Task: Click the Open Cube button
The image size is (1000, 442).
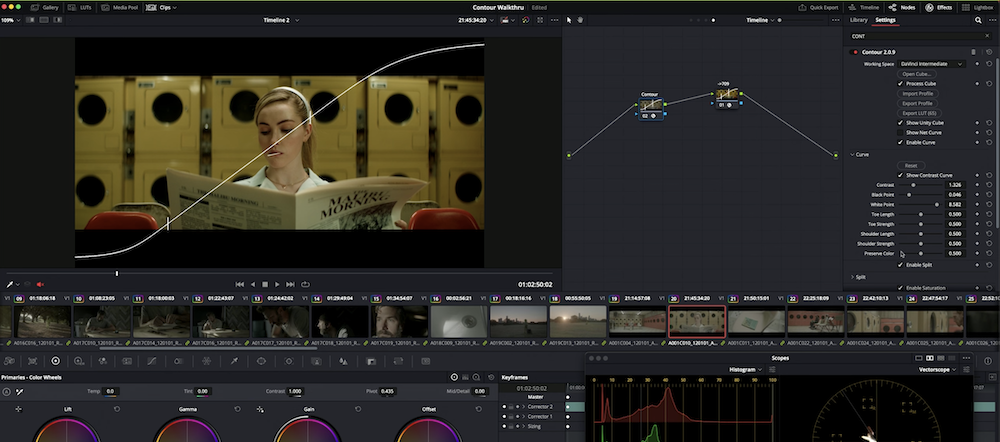Action: click(x=917, y=74)
